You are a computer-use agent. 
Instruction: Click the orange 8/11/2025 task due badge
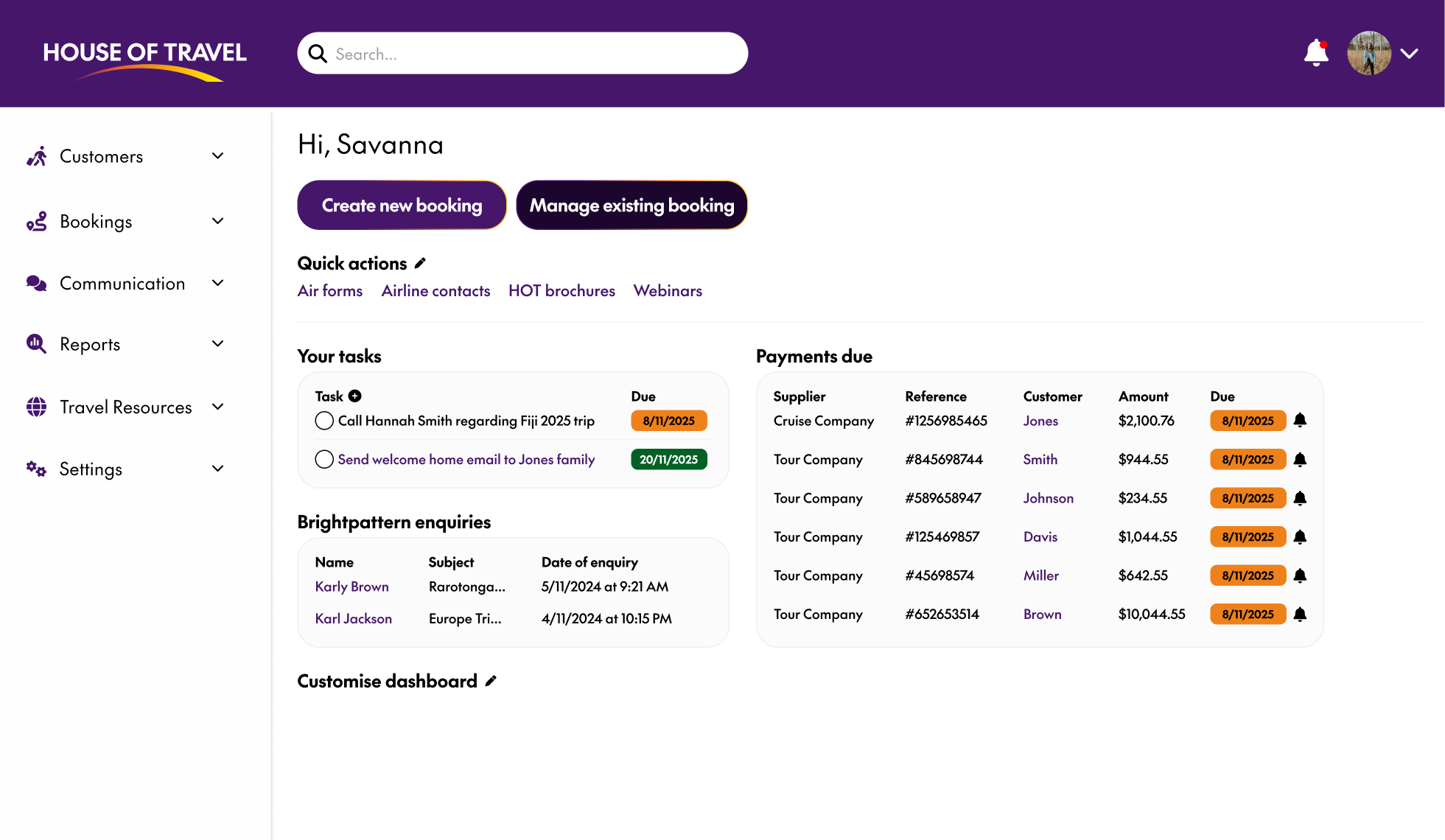click(669, 421)
